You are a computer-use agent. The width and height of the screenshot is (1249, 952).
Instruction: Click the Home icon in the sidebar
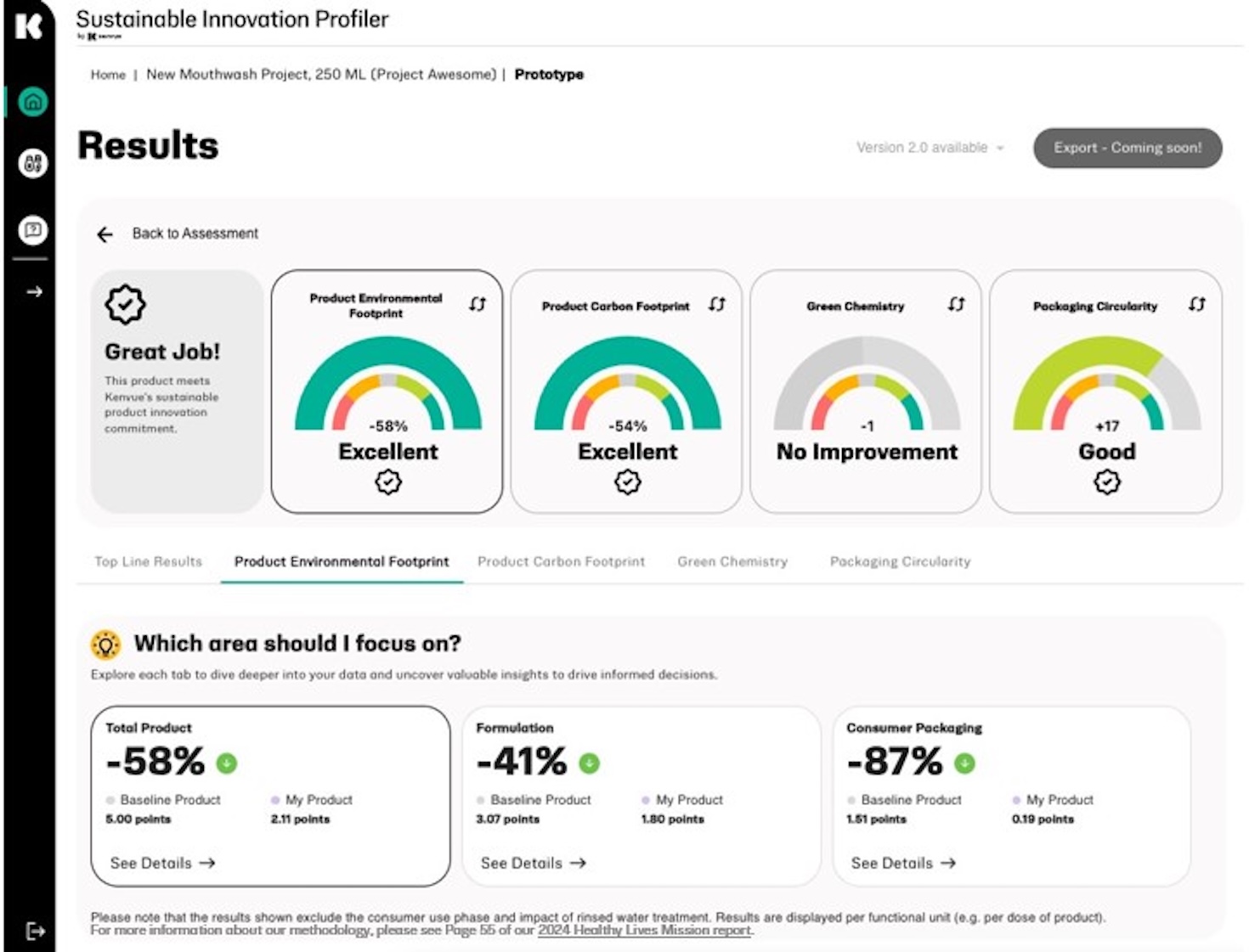pos(32,102)
